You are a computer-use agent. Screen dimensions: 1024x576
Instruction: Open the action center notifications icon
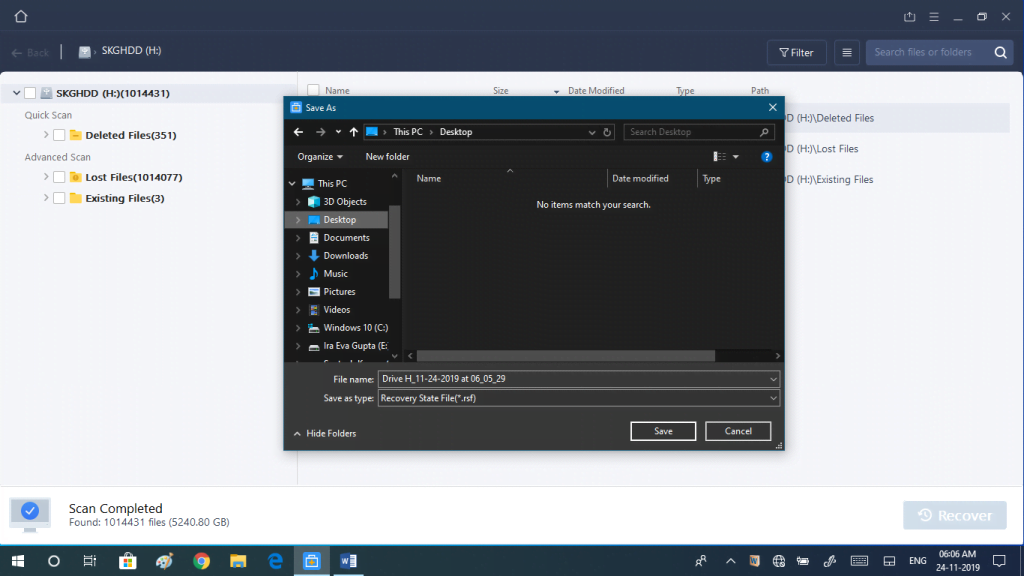(x=999, y=561)
